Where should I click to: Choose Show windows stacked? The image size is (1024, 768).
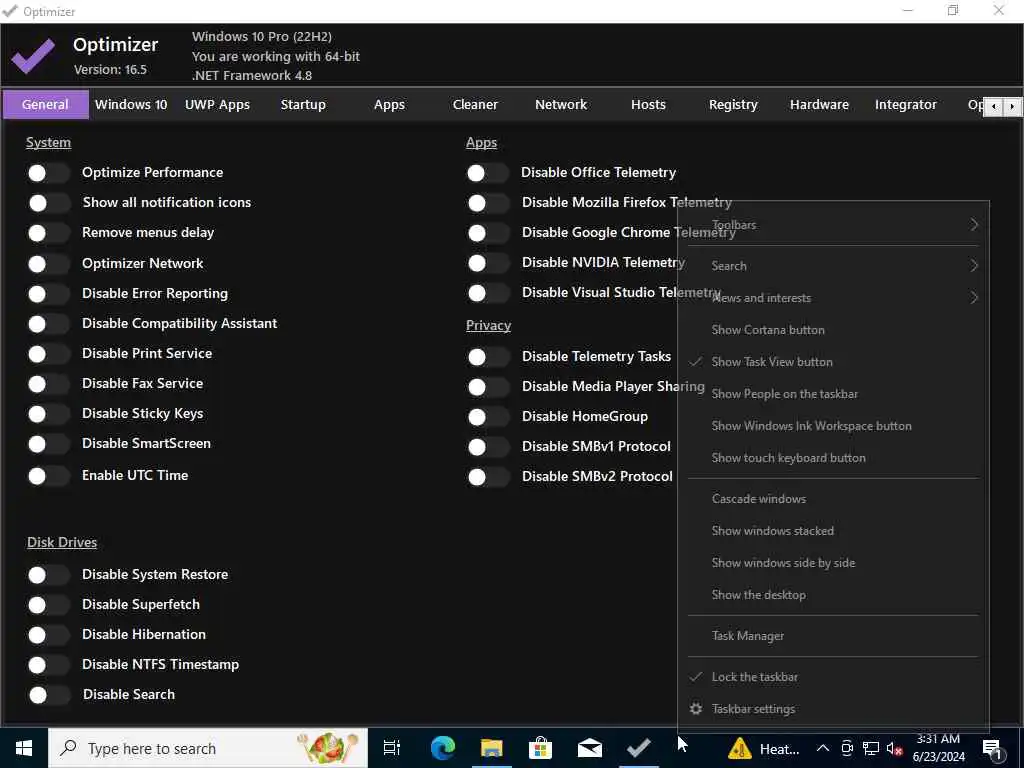833,531
